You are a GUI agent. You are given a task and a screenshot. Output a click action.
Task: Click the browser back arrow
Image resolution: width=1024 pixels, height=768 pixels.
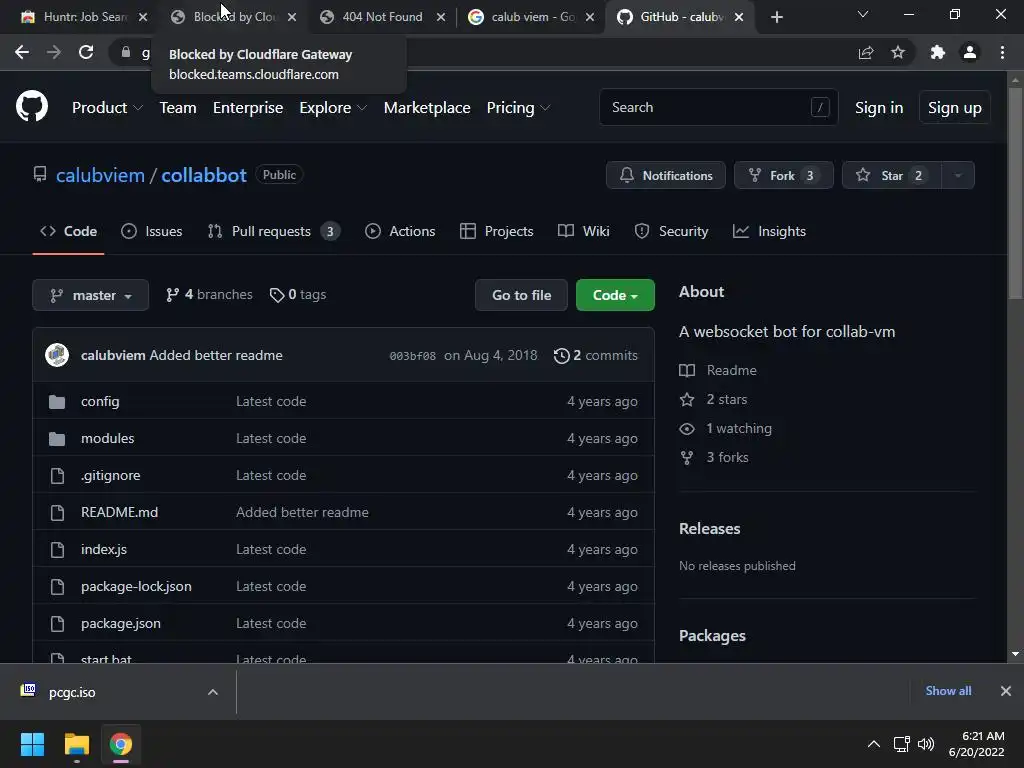[x=22, y=52]
